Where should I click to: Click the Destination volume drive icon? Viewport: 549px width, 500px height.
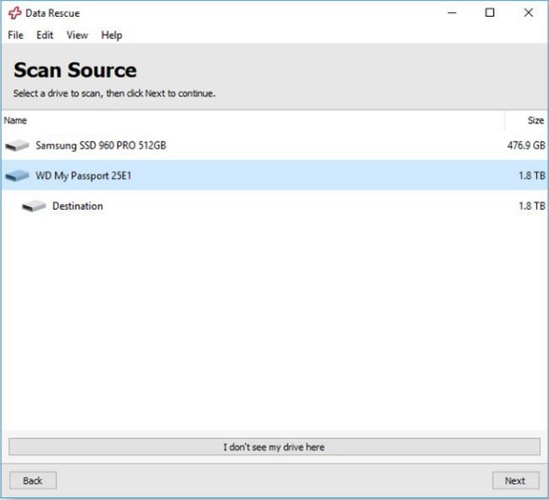pyautogui.click(x=34, y=206)
